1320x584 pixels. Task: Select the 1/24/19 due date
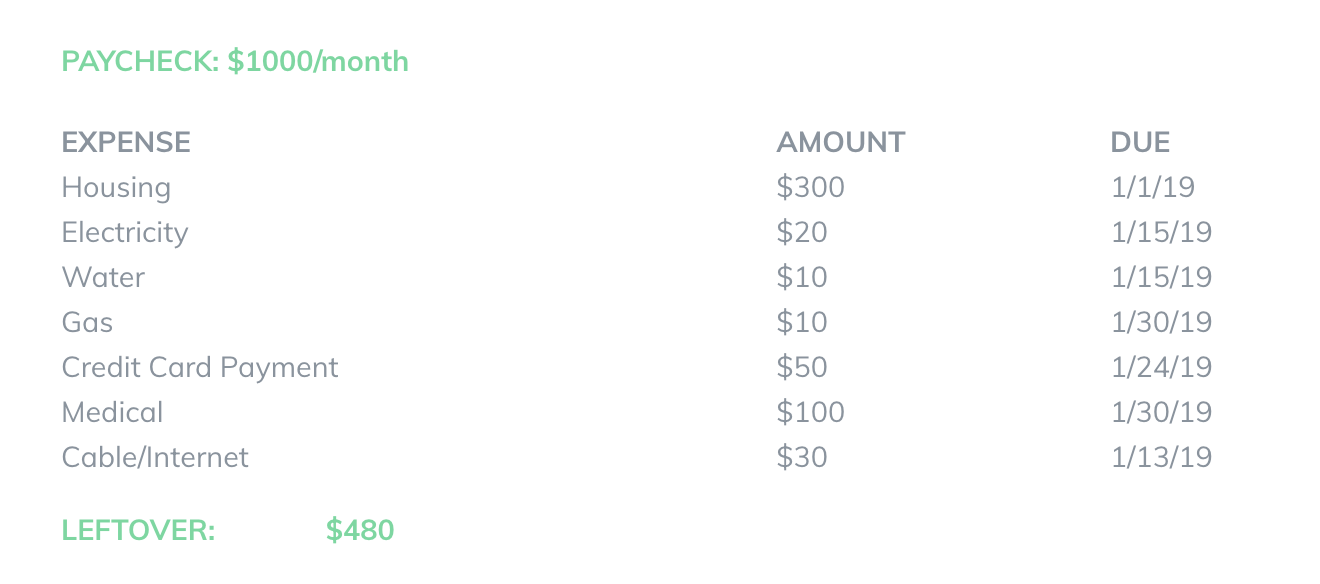tap(1161, 367)
